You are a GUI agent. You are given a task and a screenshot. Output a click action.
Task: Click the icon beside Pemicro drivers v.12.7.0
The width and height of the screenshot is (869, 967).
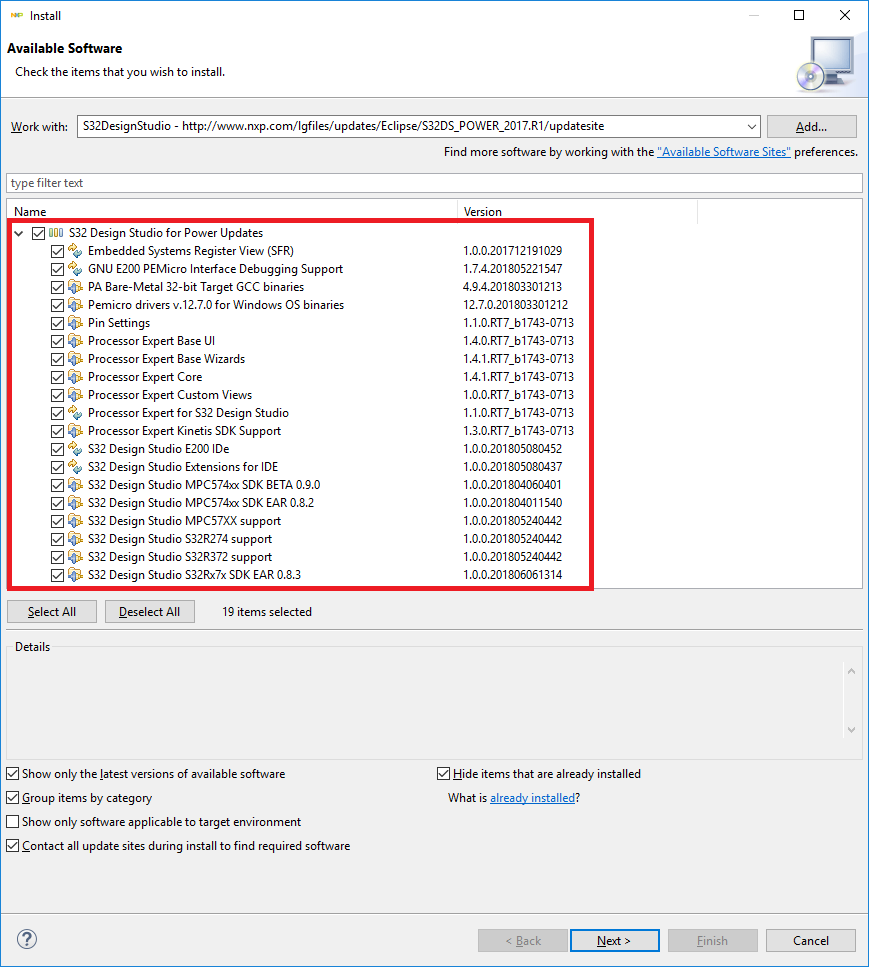click(x=75, y=305)
